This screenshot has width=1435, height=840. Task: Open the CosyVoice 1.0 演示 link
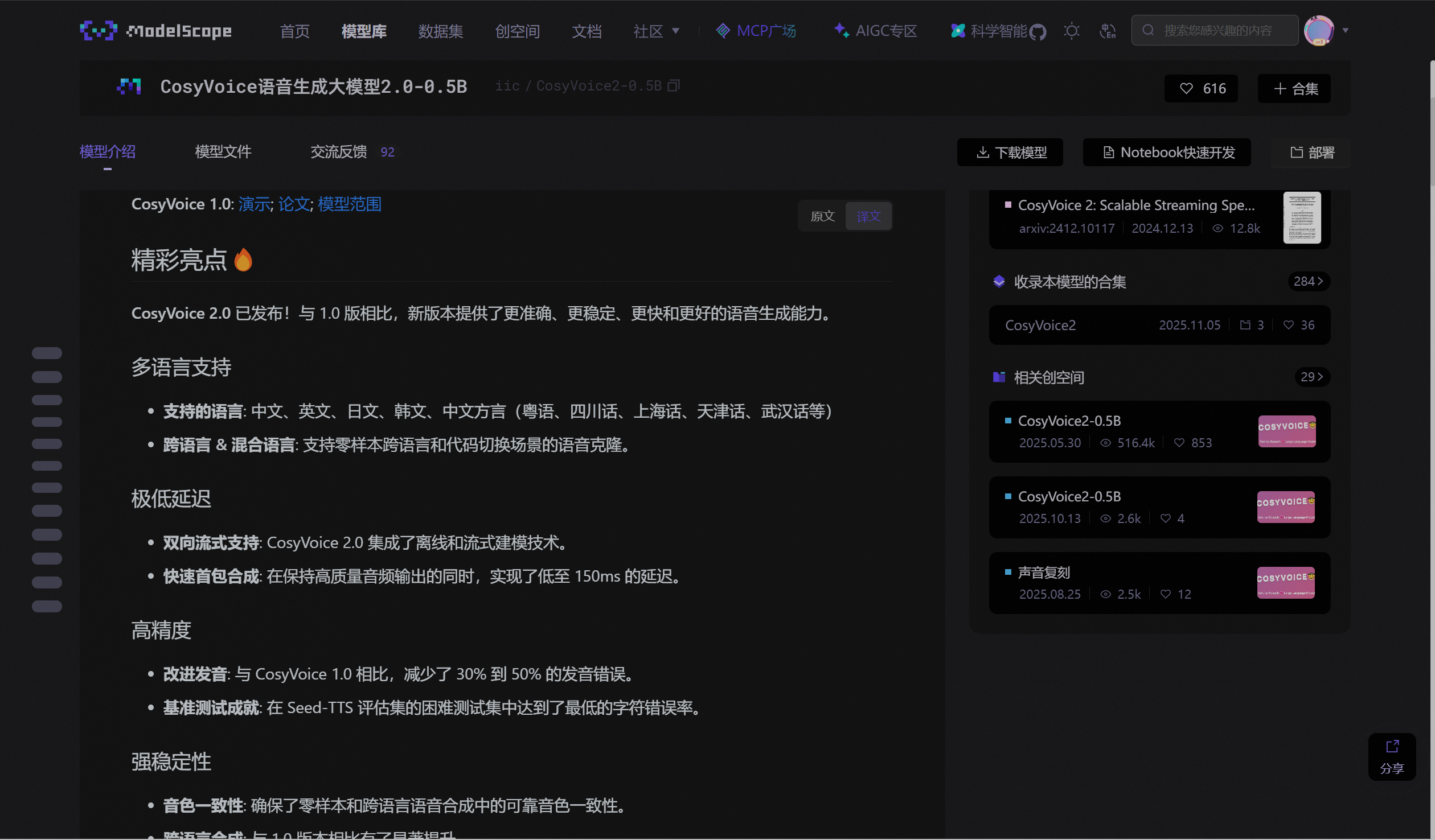click(x=254, y=204)
